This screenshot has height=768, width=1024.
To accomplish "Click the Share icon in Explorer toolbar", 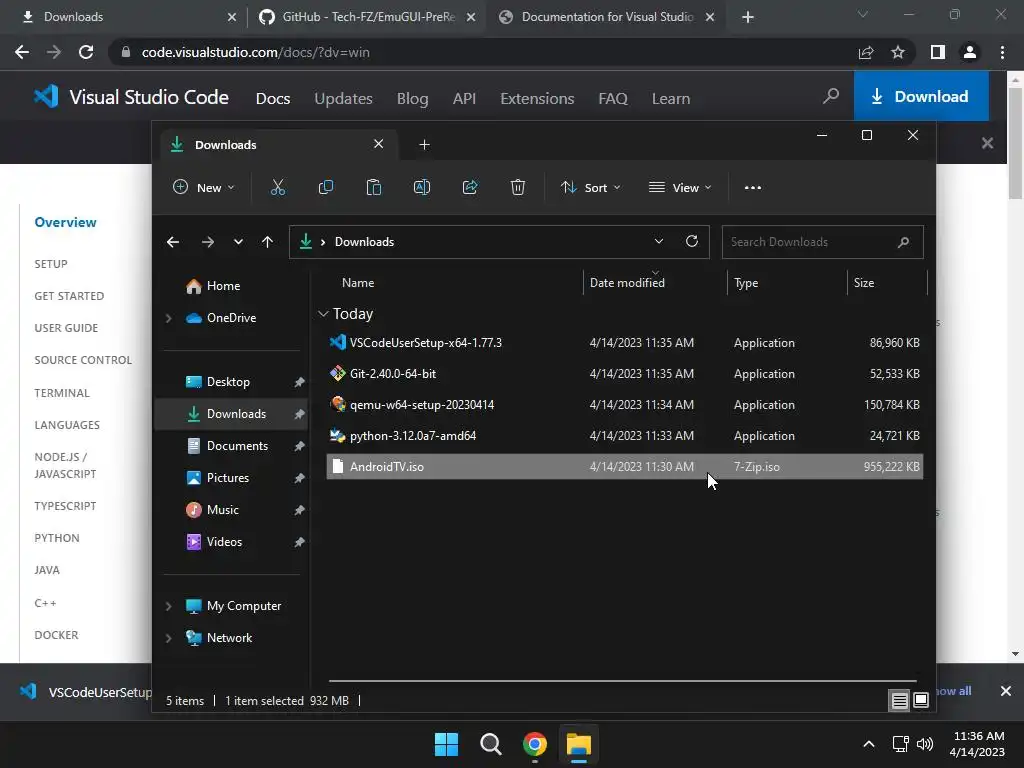I will 470,187.
